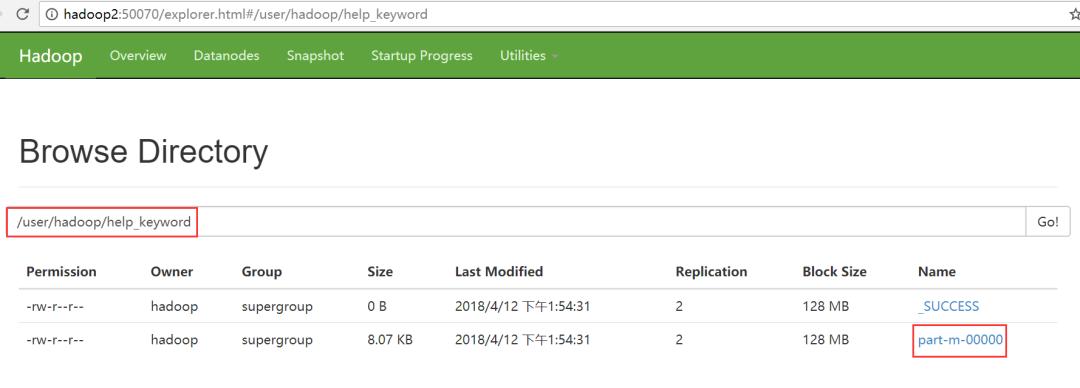Open the Snapshot page
This screenshot has width=1080, height=388.
pyautogui.click(x=315, y=56)
